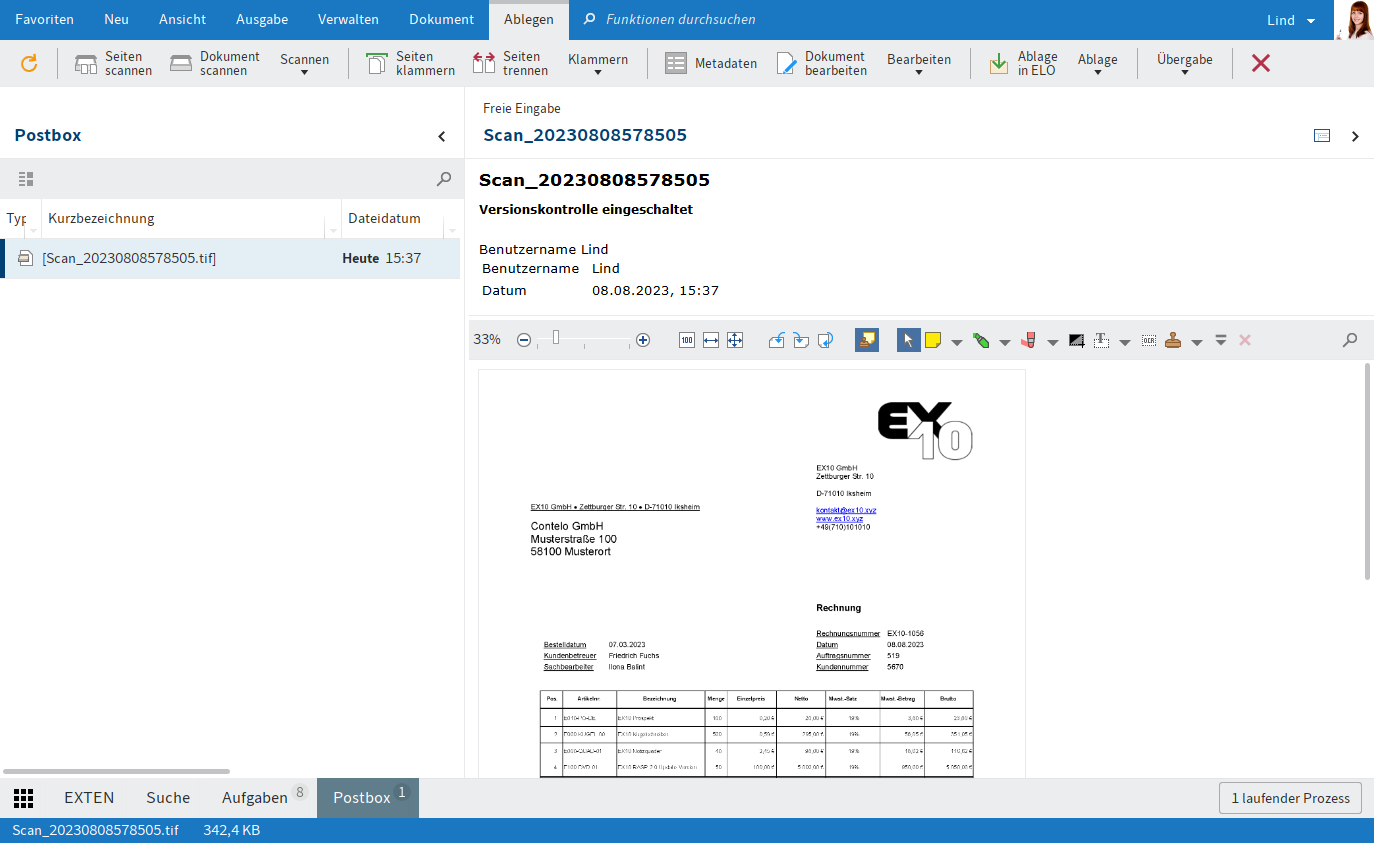The height and width of the screenshot is (843, 1374).
Task: Expand the Klammern dropdown
Action: click(x=597, y=64)
